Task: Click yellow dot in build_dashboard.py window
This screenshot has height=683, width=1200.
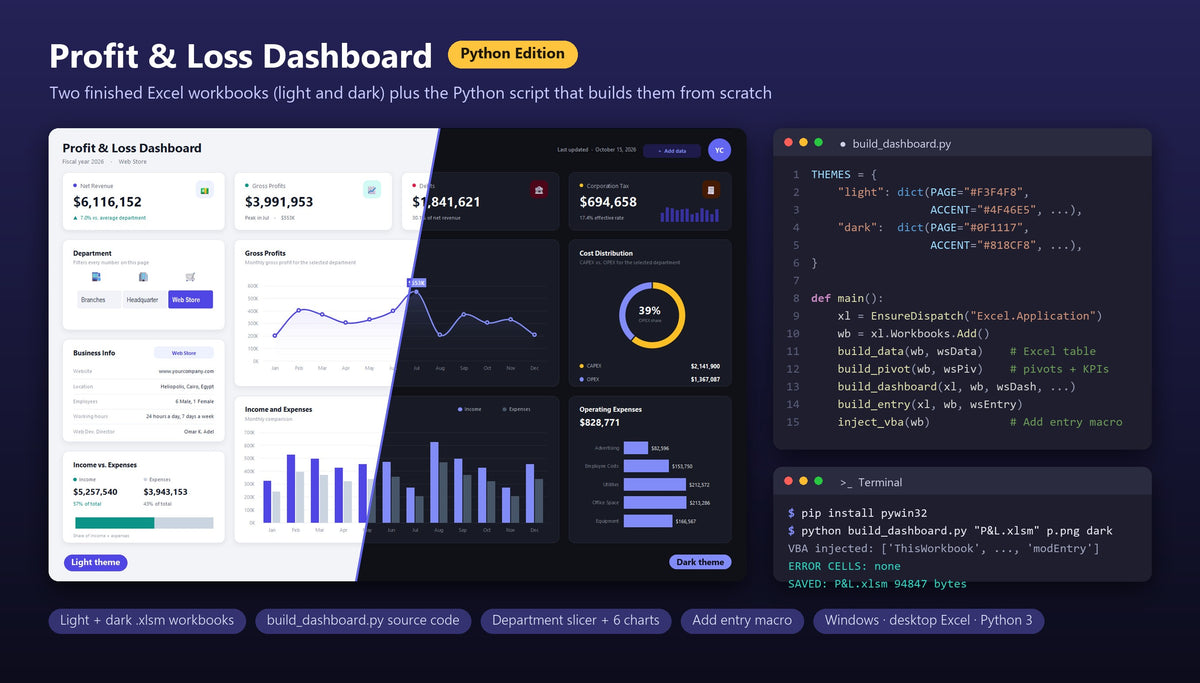Action: (x=804, y=143)
